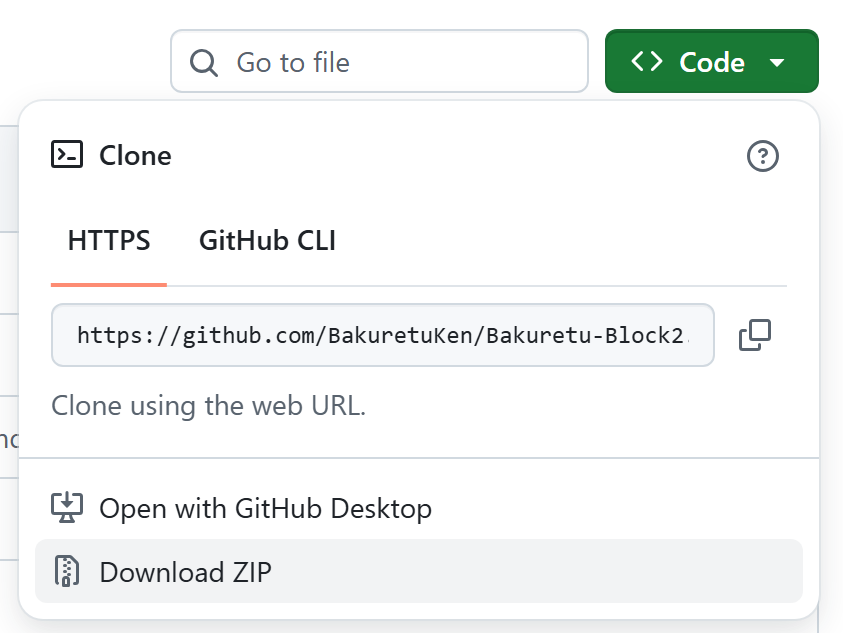Screen dimensions: 843x633
Task: Click the HTTPS clone URL text field
Action: tap(380, 335)
